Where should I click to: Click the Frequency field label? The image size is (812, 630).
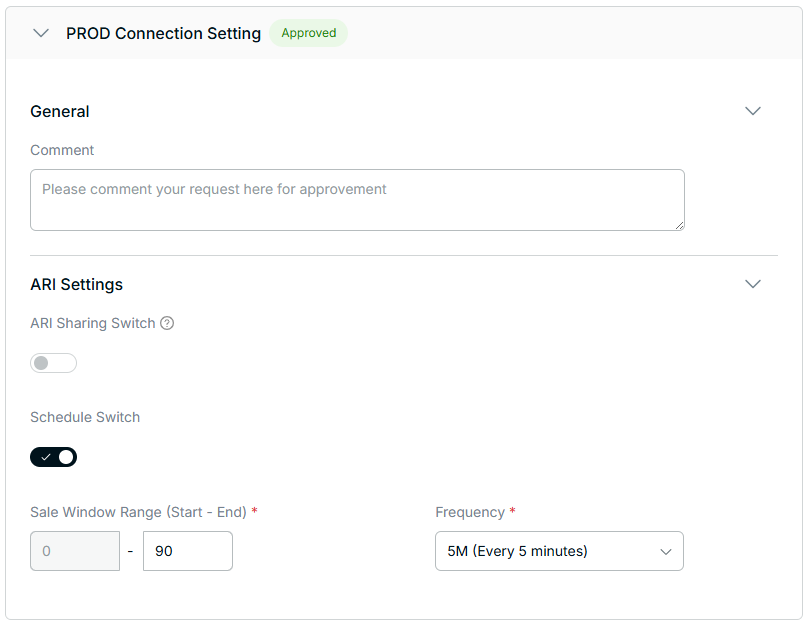(470, 512)
